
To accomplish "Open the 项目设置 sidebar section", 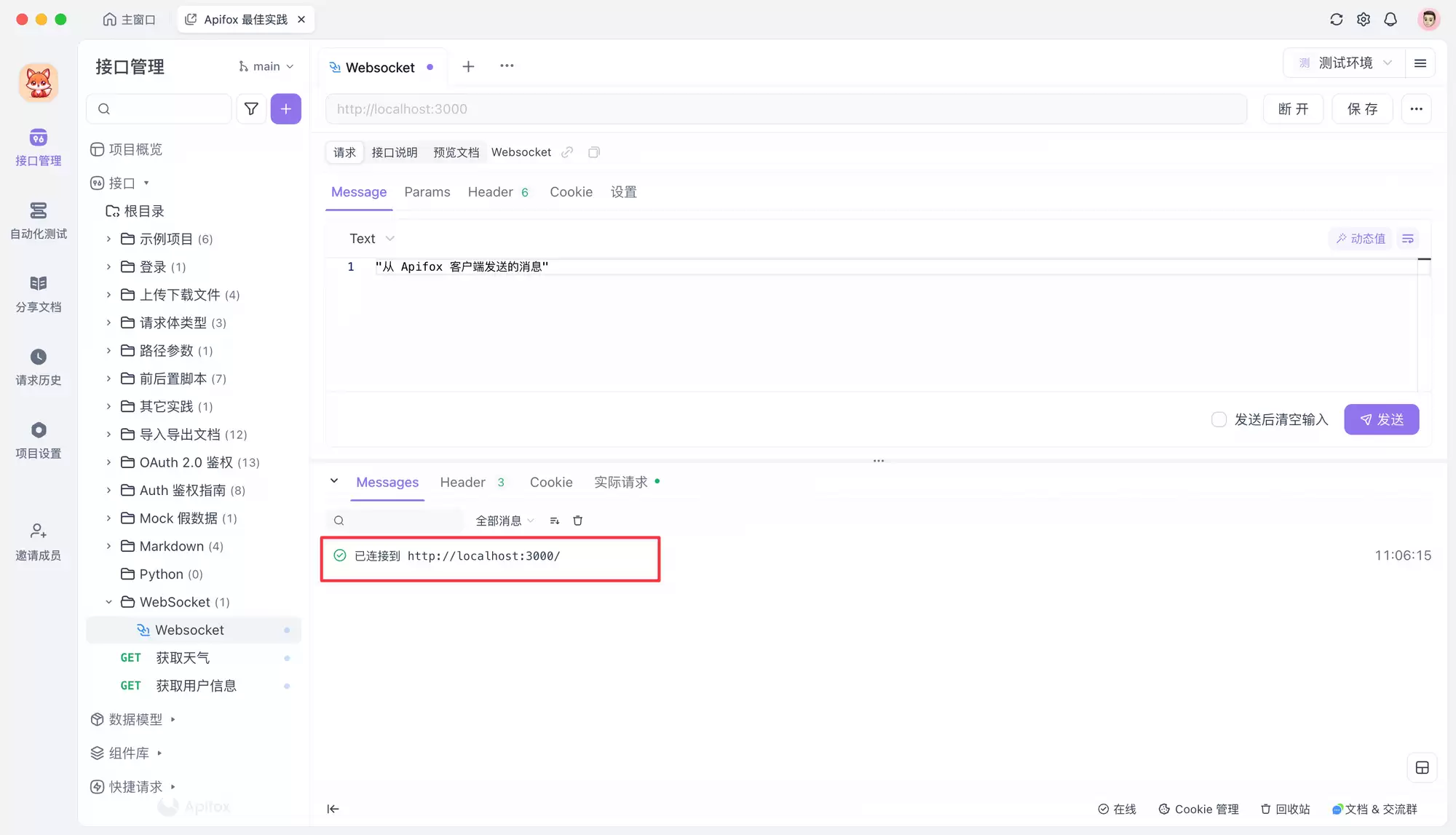I will coord(39,441).
